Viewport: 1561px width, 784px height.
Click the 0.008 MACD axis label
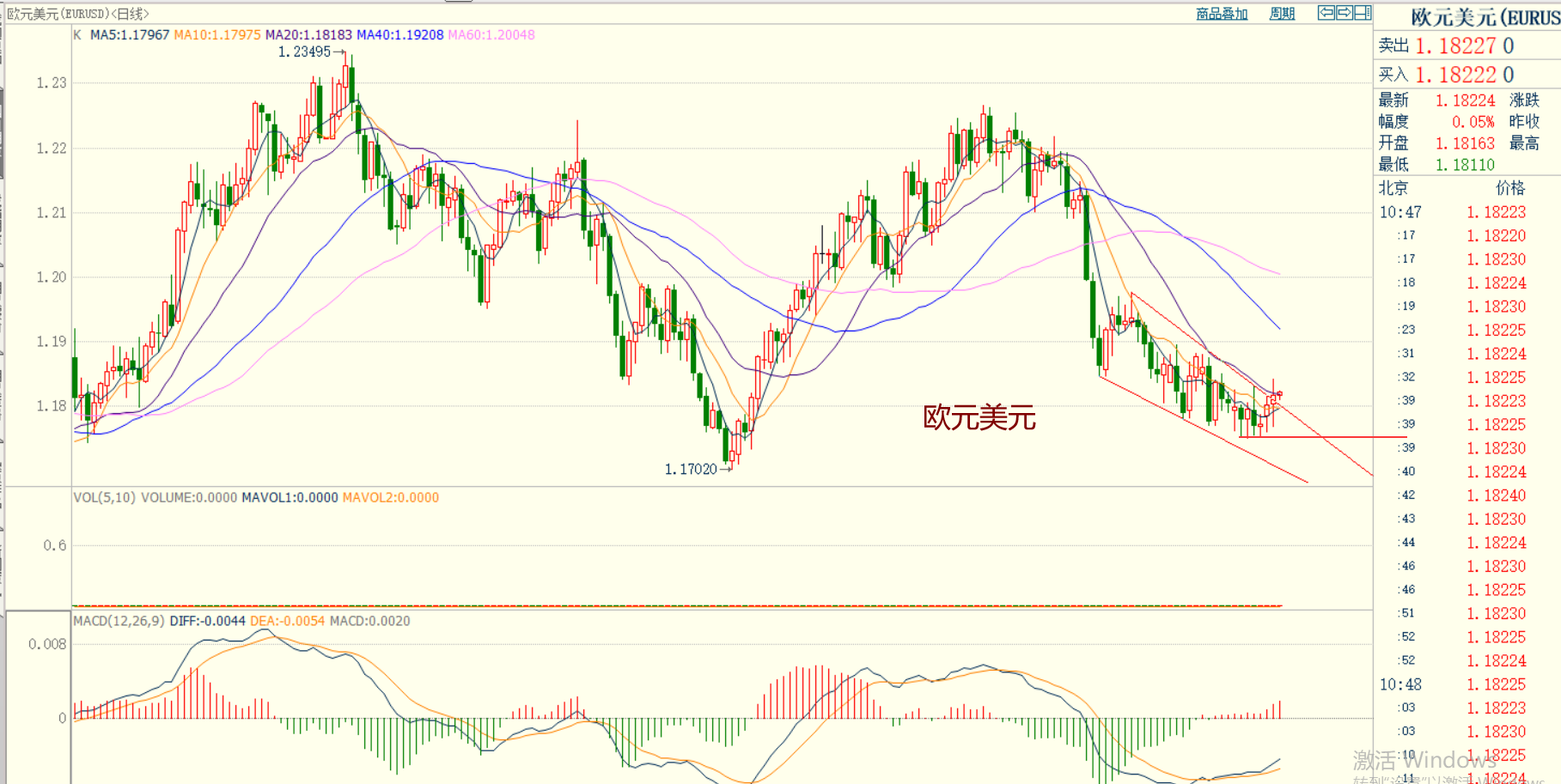pos(47,644)
